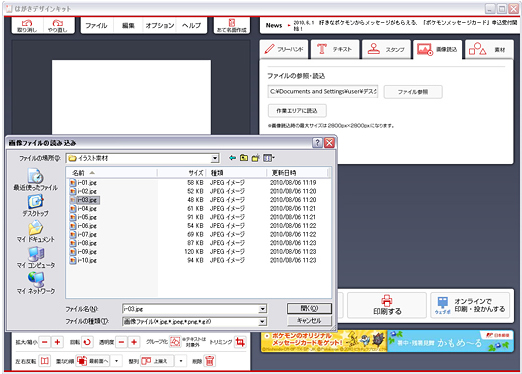Sort files by サイズ column header
Screen dimensions: 522x374
click(x=183, y=173)
